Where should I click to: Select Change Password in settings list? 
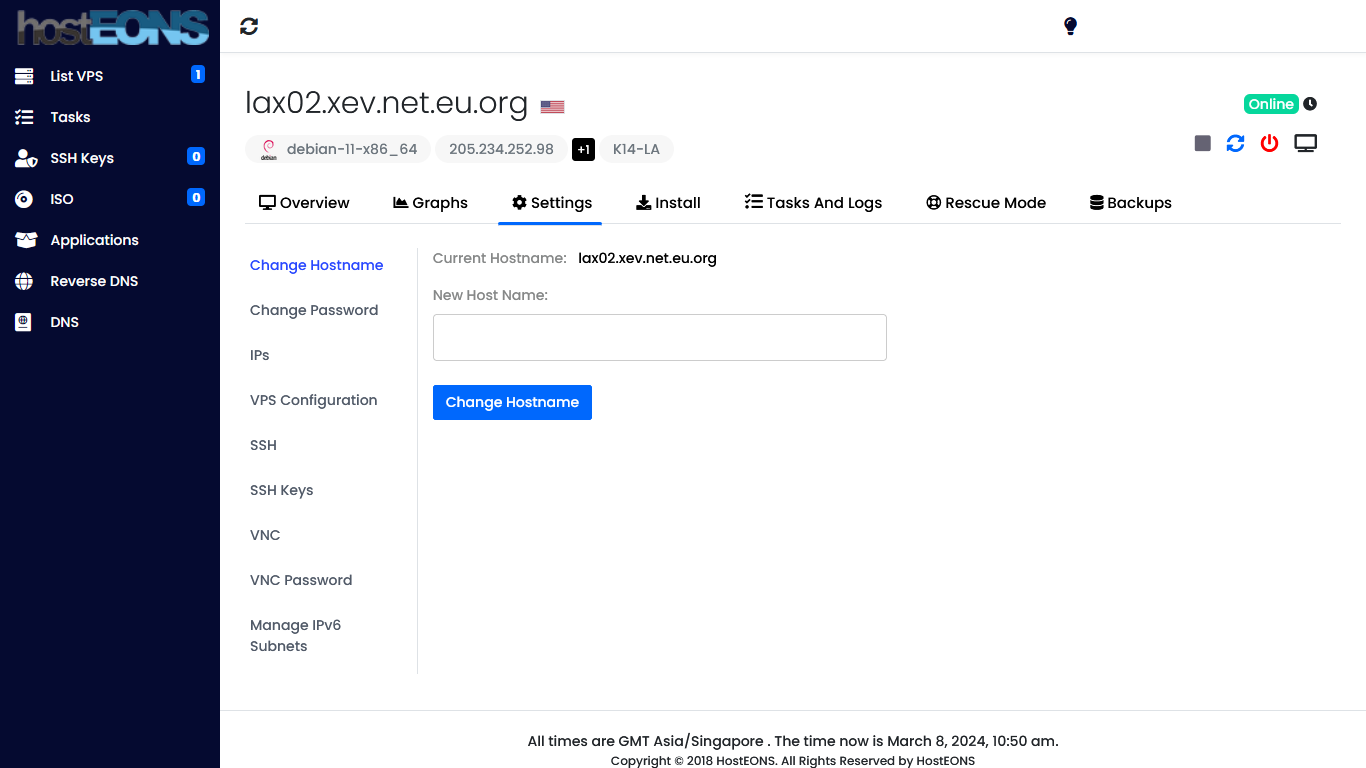314,310
